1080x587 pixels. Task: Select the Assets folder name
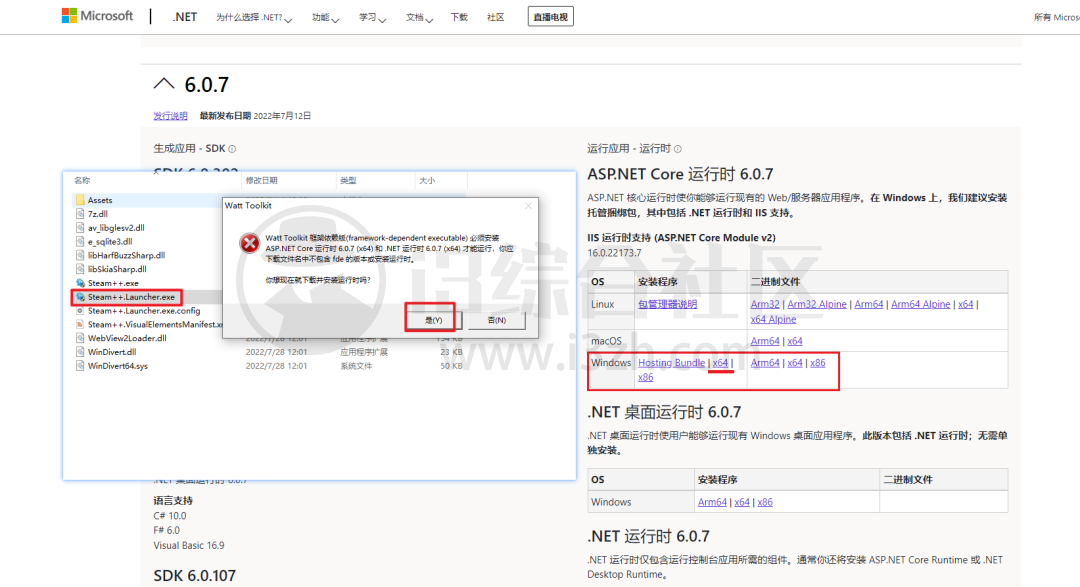tap(100, 200)
